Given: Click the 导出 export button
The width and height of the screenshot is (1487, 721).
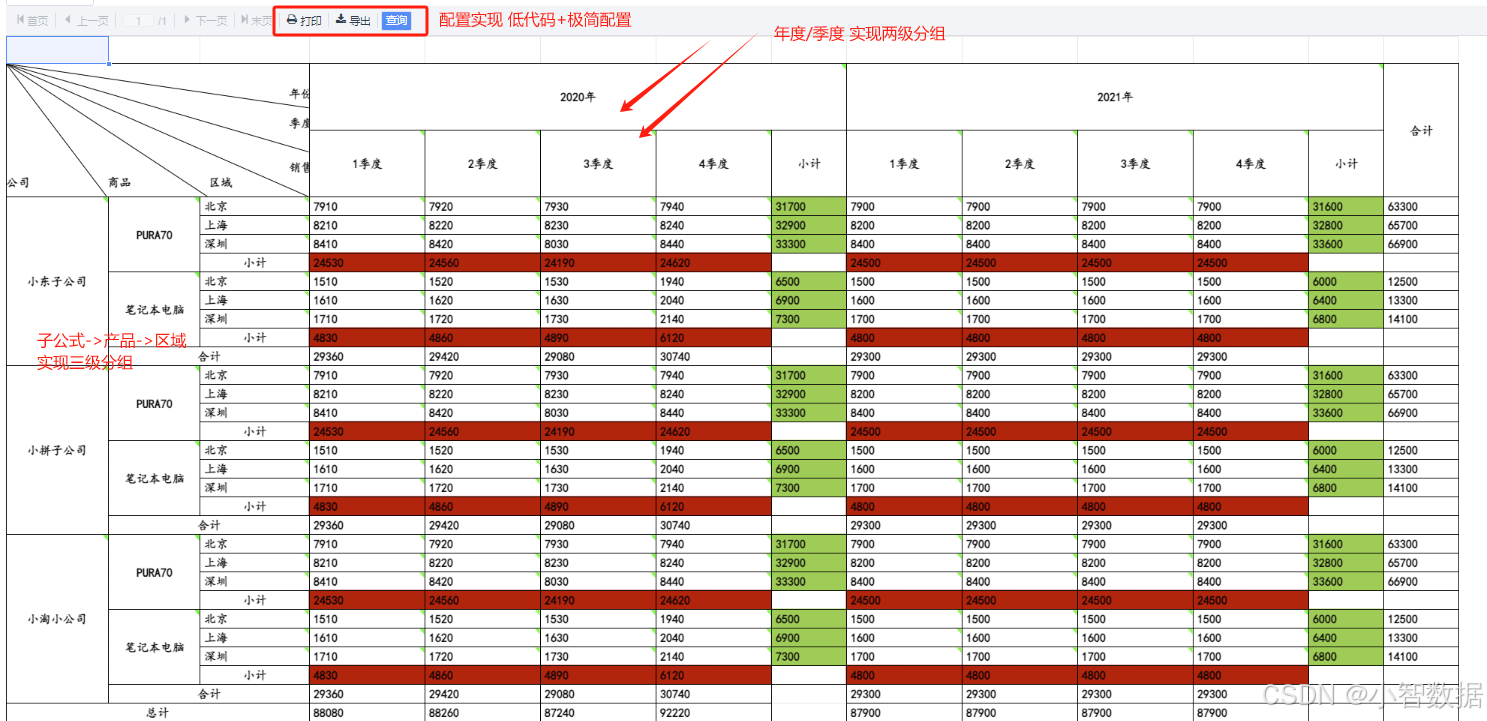Looking at the screenshot, I should pos(353,20).
